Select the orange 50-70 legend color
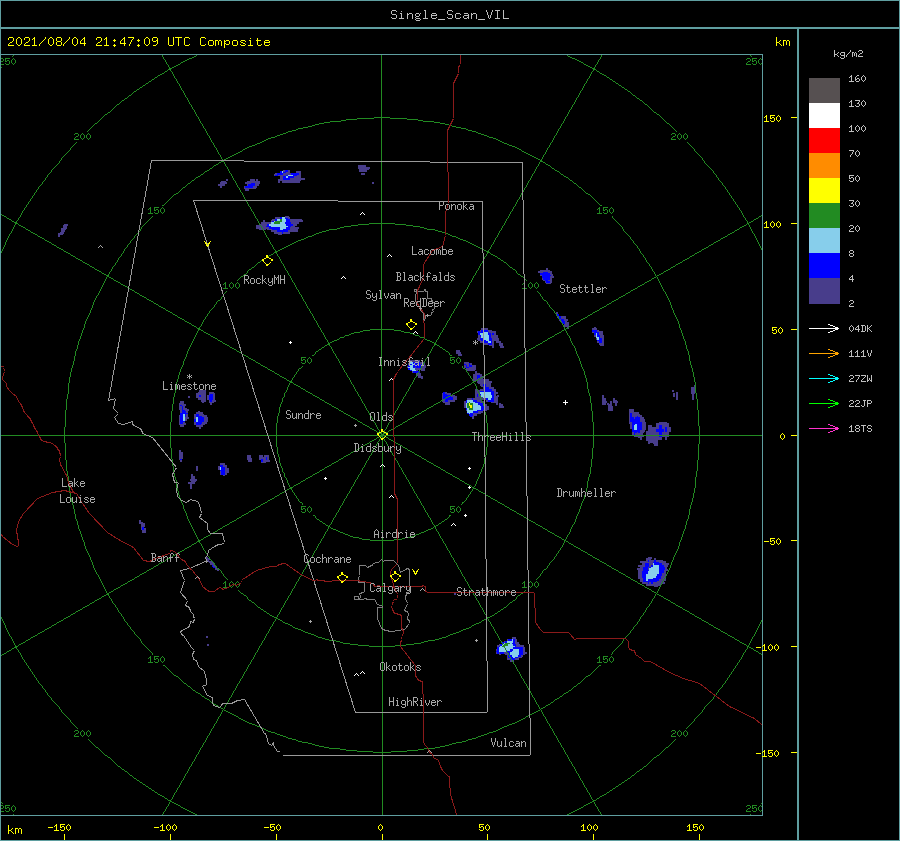This screenshot has width=900, height=841. coord(824,165)
